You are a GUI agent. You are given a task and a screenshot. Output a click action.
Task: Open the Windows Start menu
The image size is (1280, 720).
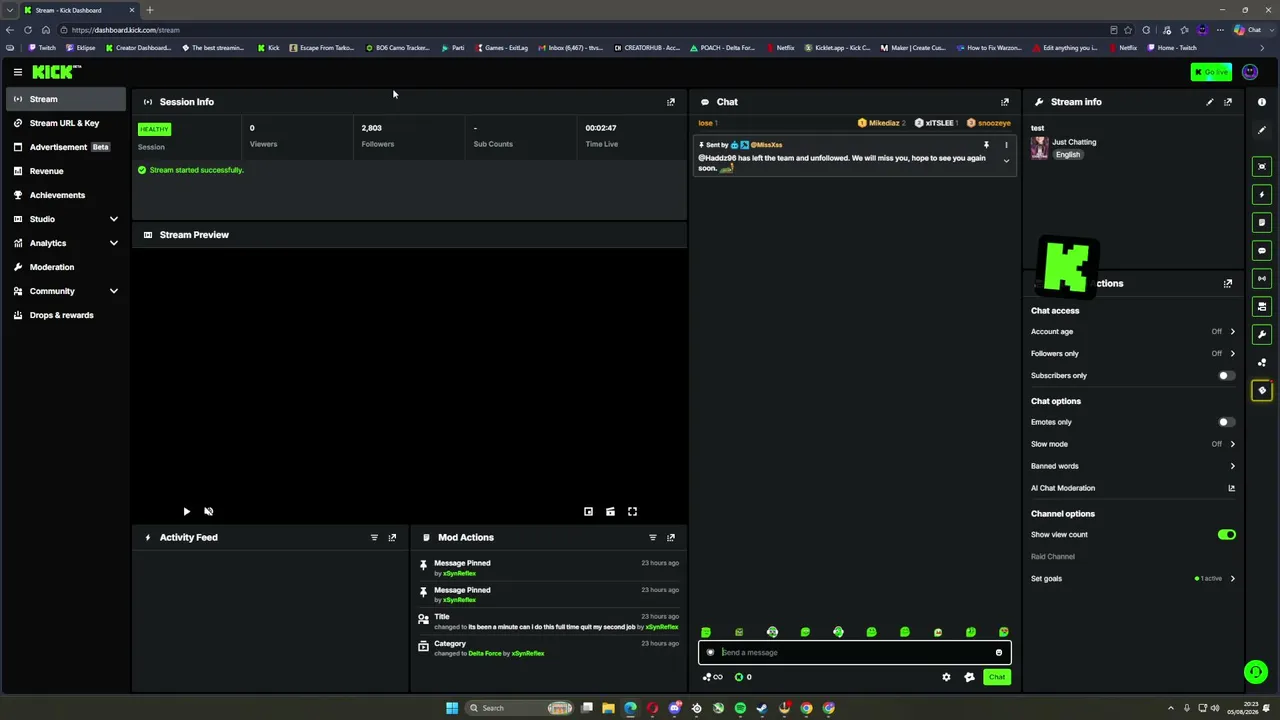click(452, 708)
